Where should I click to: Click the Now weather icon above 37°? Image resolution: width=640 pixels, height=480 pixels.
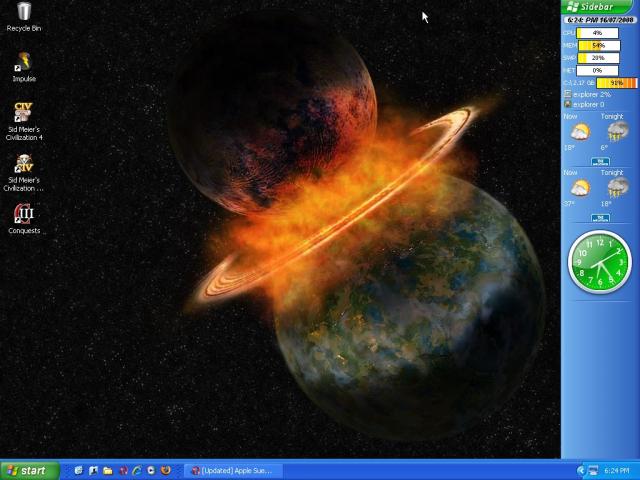point(580,188)
